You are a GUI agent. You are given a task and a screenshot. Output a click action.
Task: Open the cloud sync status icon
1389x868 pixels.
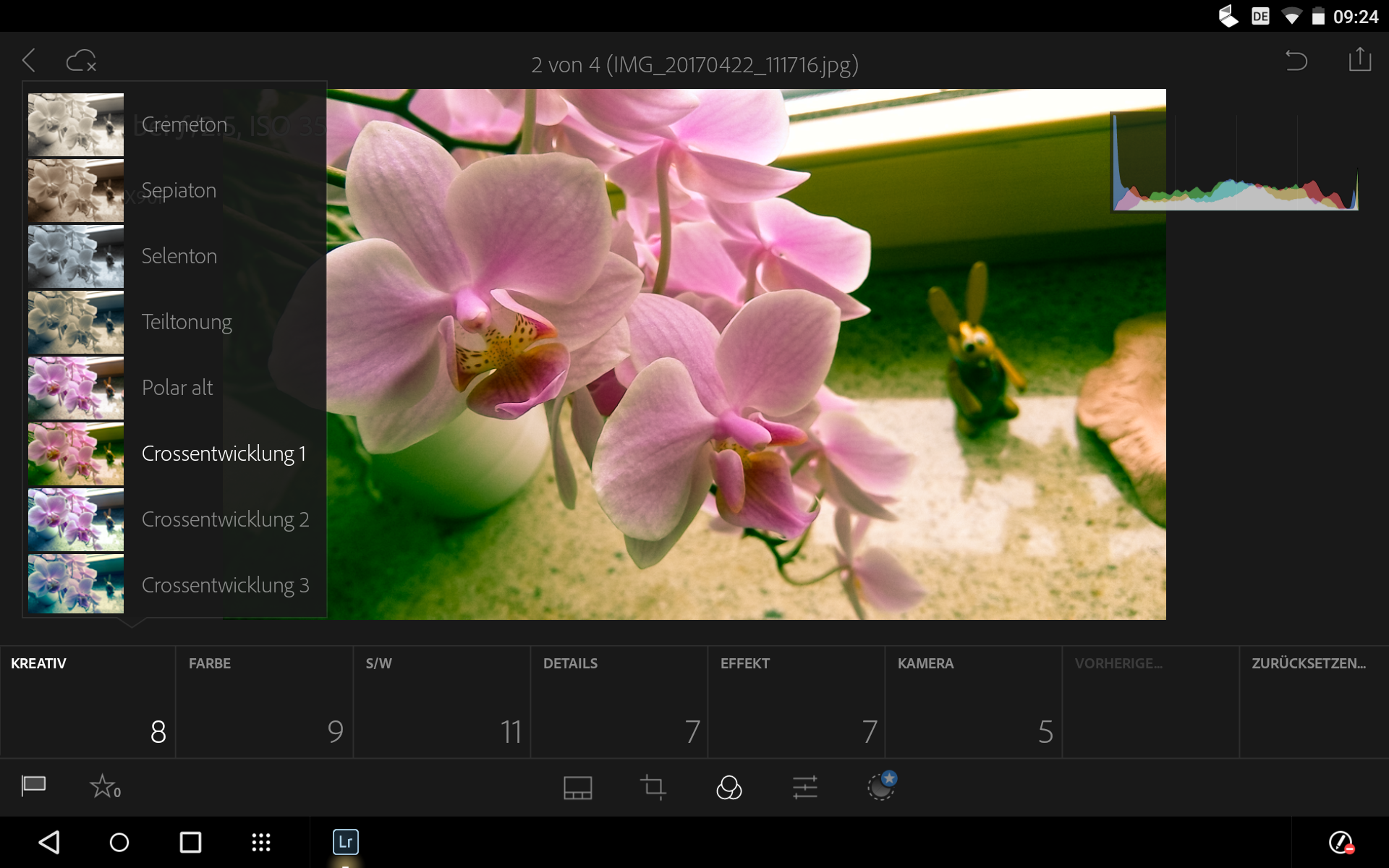click(x=81, y=61)
